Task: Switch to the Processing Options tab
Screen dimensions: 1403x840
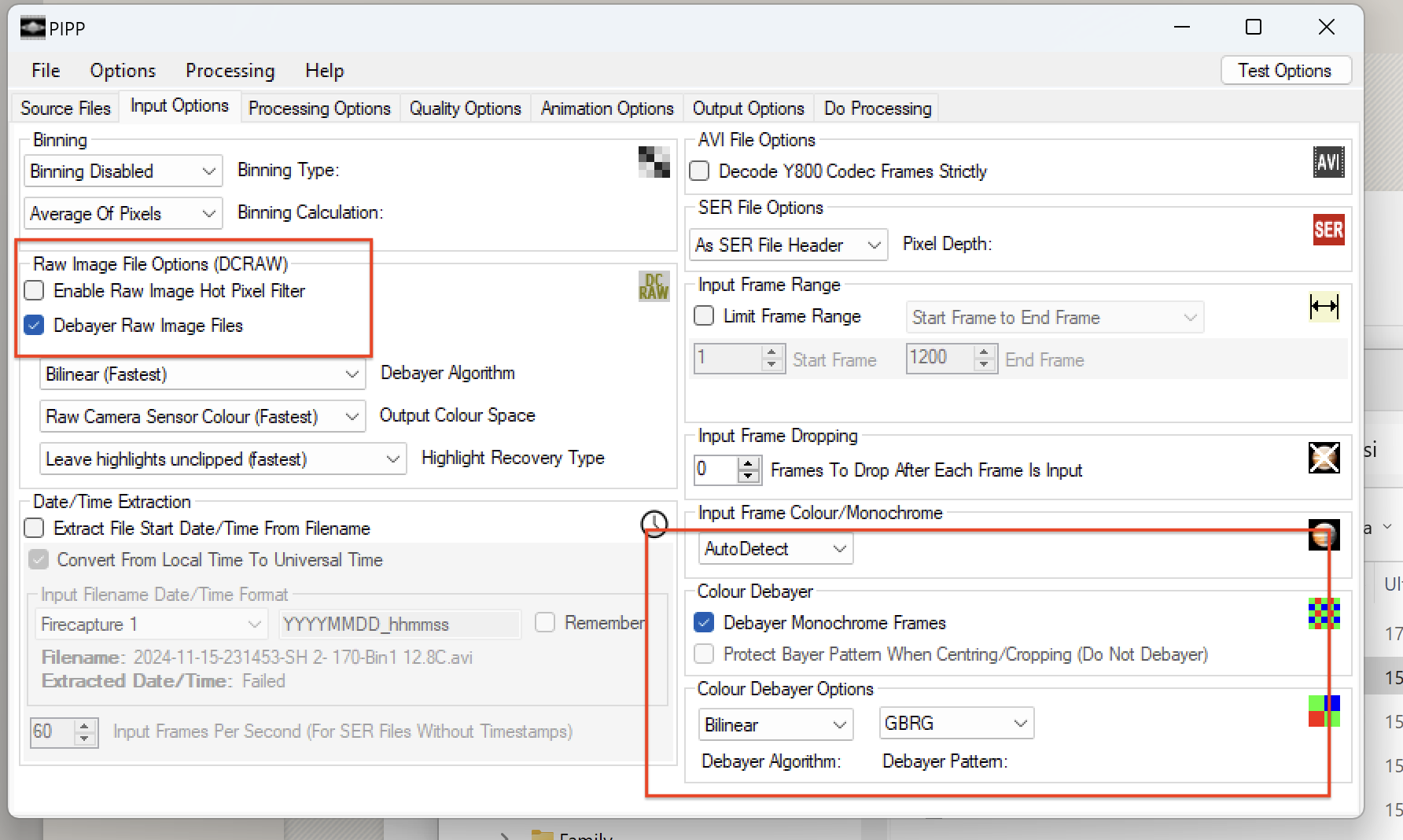Action: 319,109
